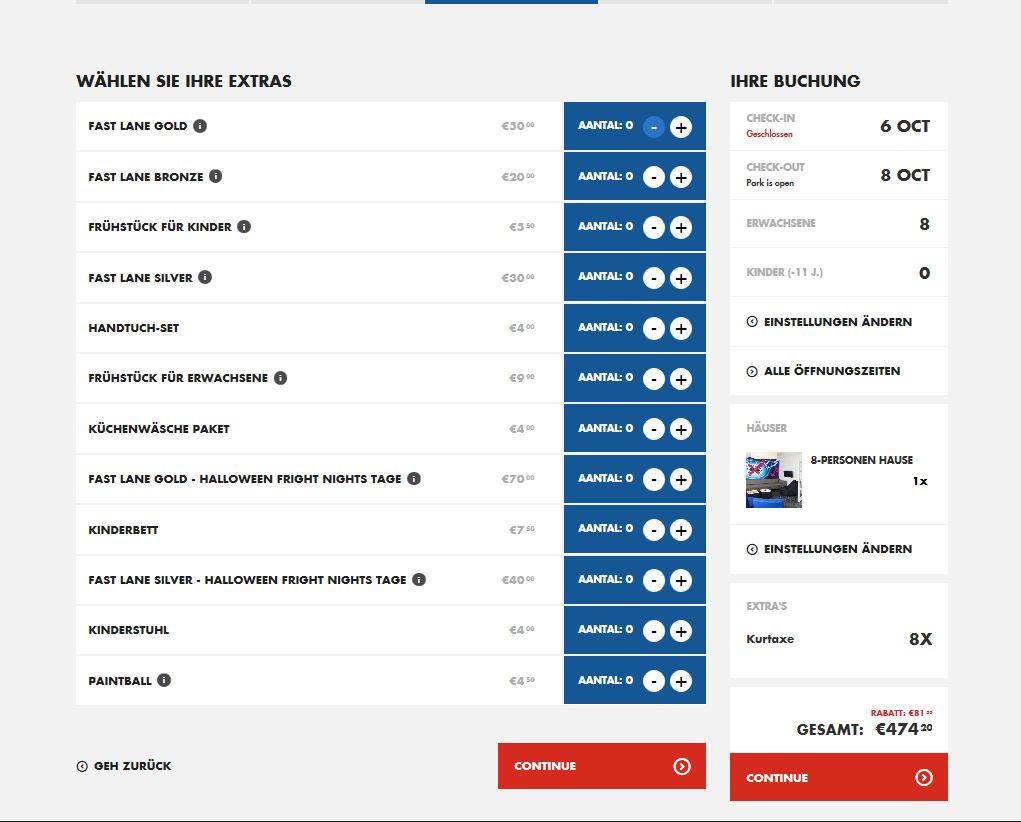Viewport: 1021px width, 822px height.
Task: Add a Kinderstuhl with plus button
Action: coord(680,631)
